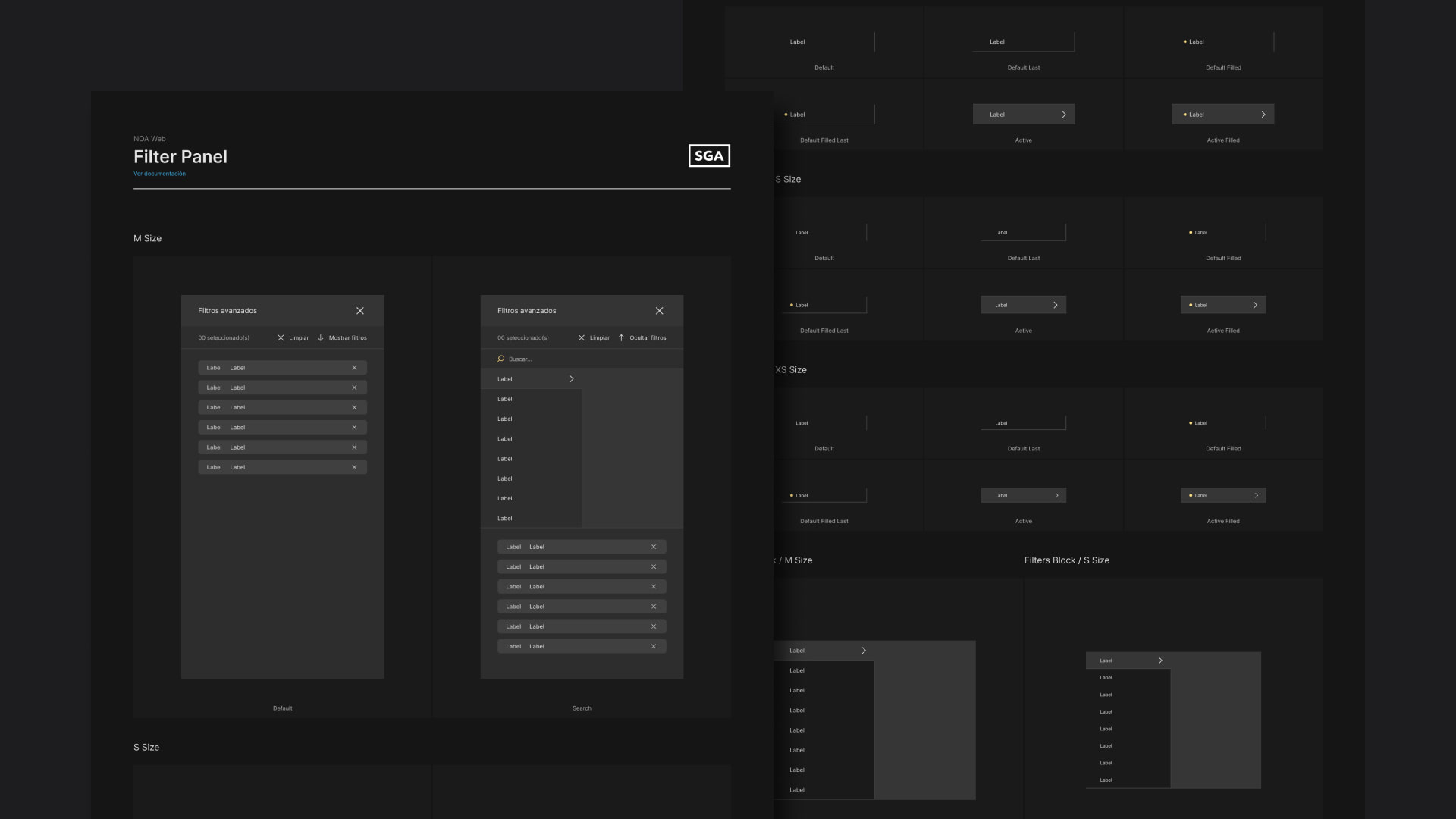The image size is (1456, 819).
Task: Click the 00 seleccionado(s) text in the Search panel
Action: tap(523, 338)
